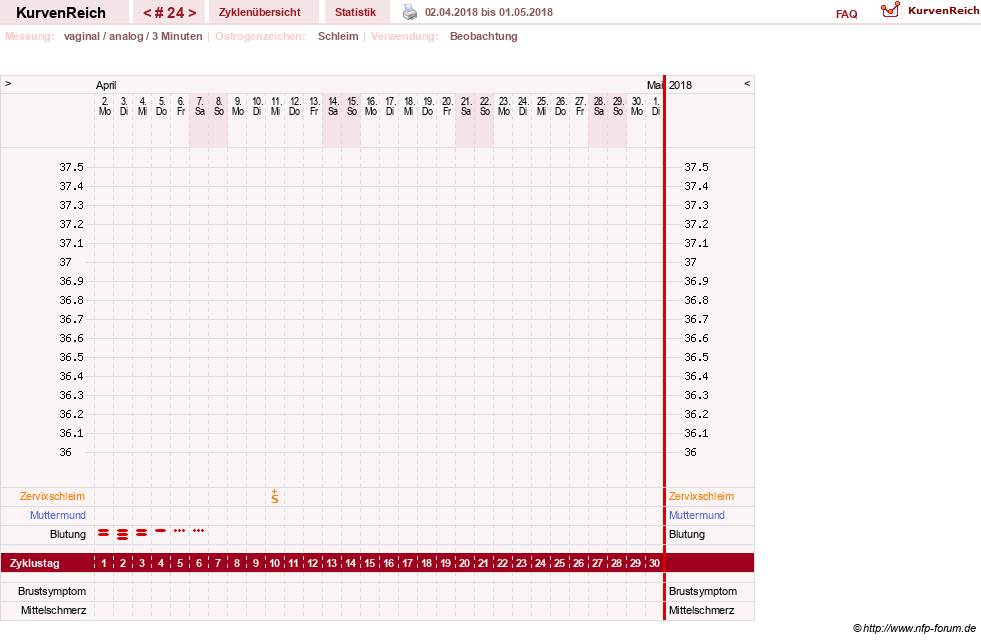Image resolution: width=981 pixels, height=640 pixels.
Task: Select the light bleeding dash on cycle day 4
Action: tap(161, 531)
